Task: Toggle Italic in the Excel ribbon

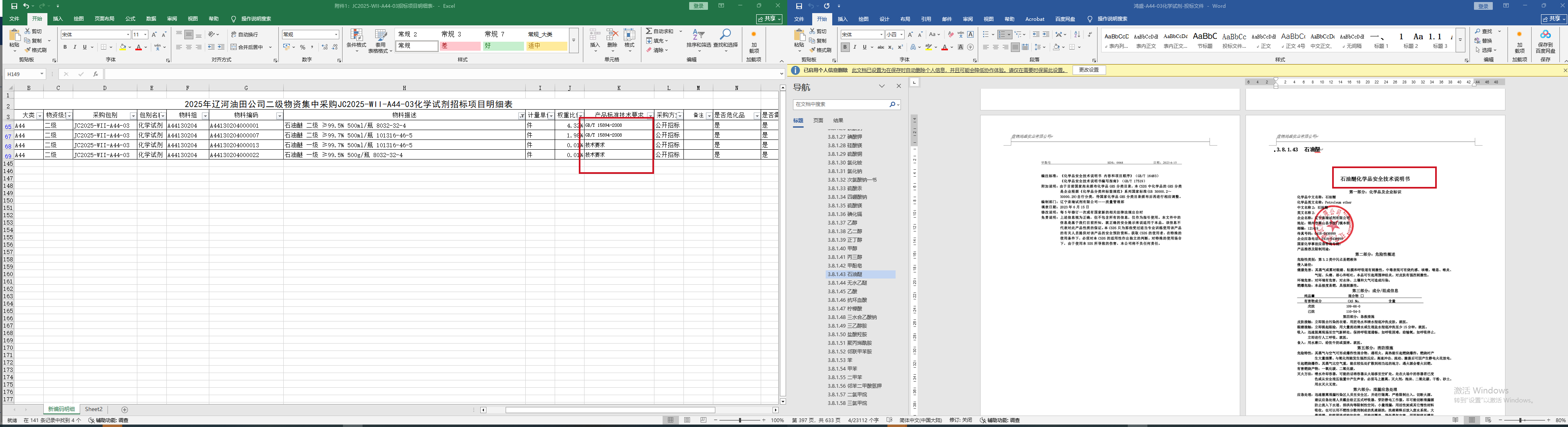Action: (75, 47)
